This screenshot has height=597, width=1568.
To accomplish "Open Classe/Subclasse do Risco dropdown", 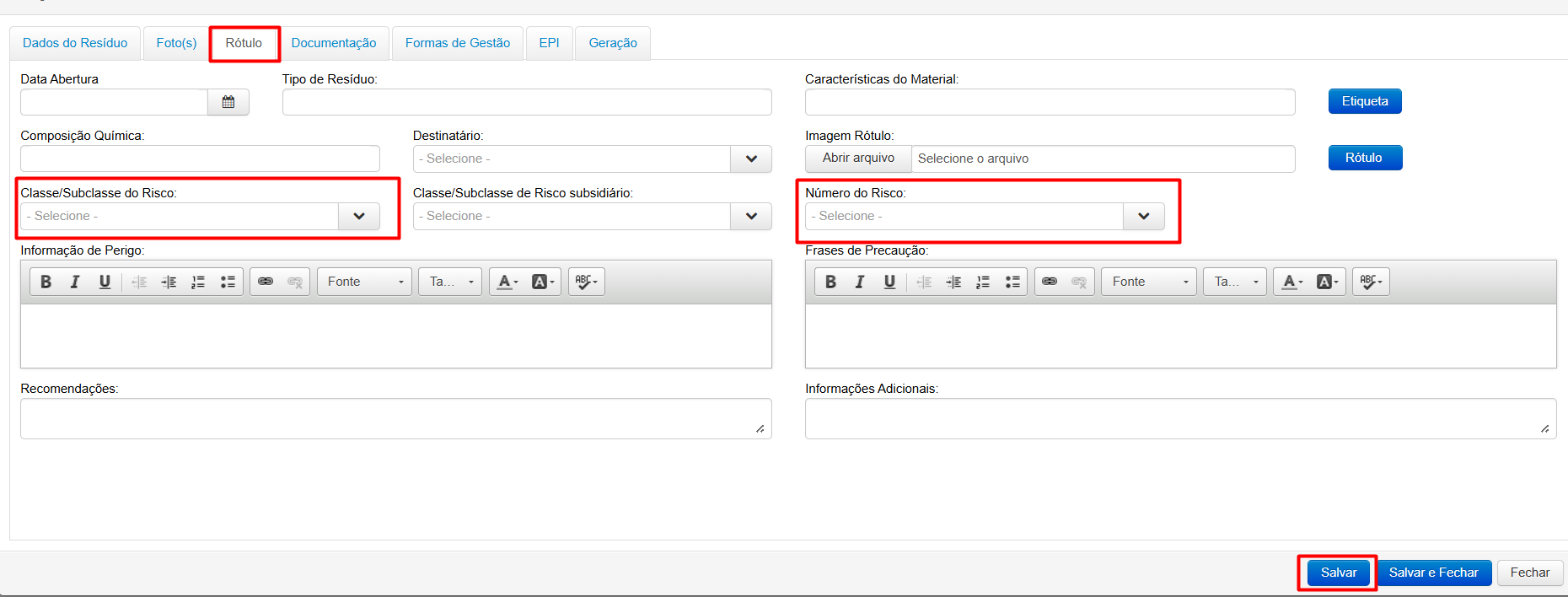I will [359, 216].
